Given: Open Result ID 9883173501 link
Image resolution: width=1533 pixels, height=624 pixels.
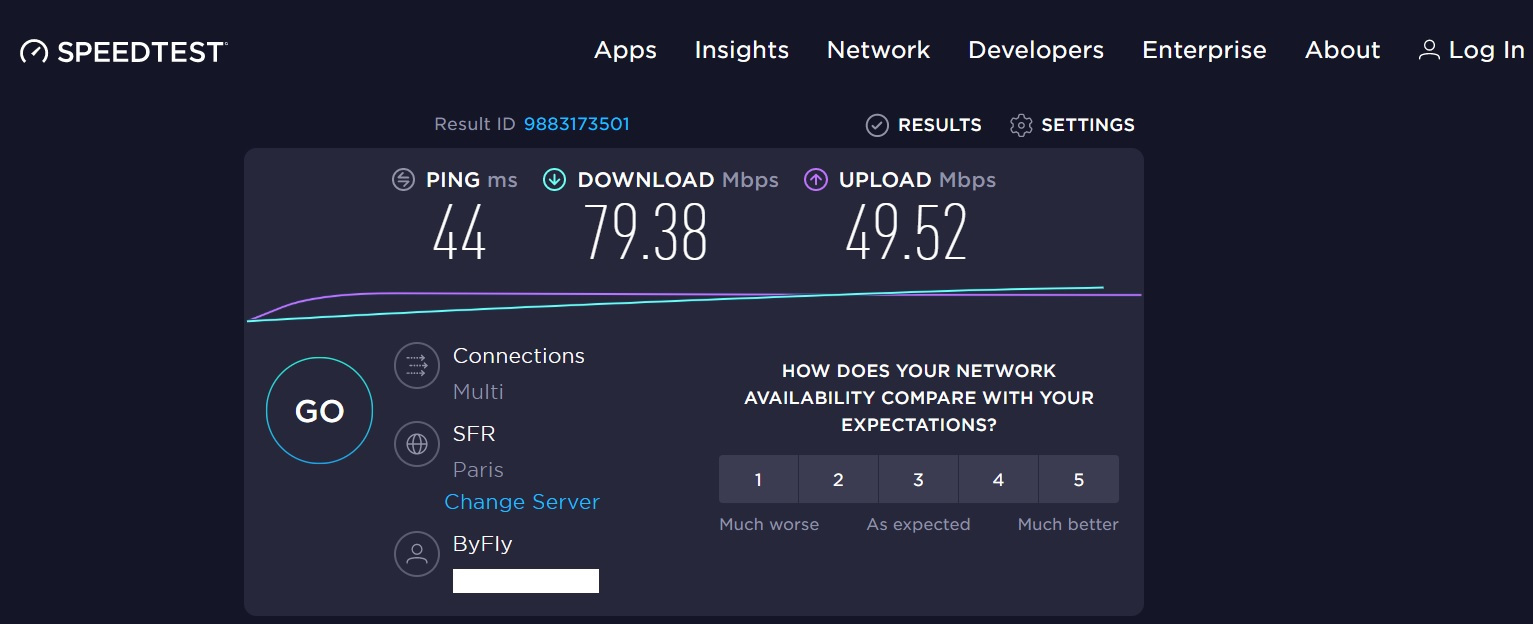Looking at the screenshot, I should [x=577, y=124].
